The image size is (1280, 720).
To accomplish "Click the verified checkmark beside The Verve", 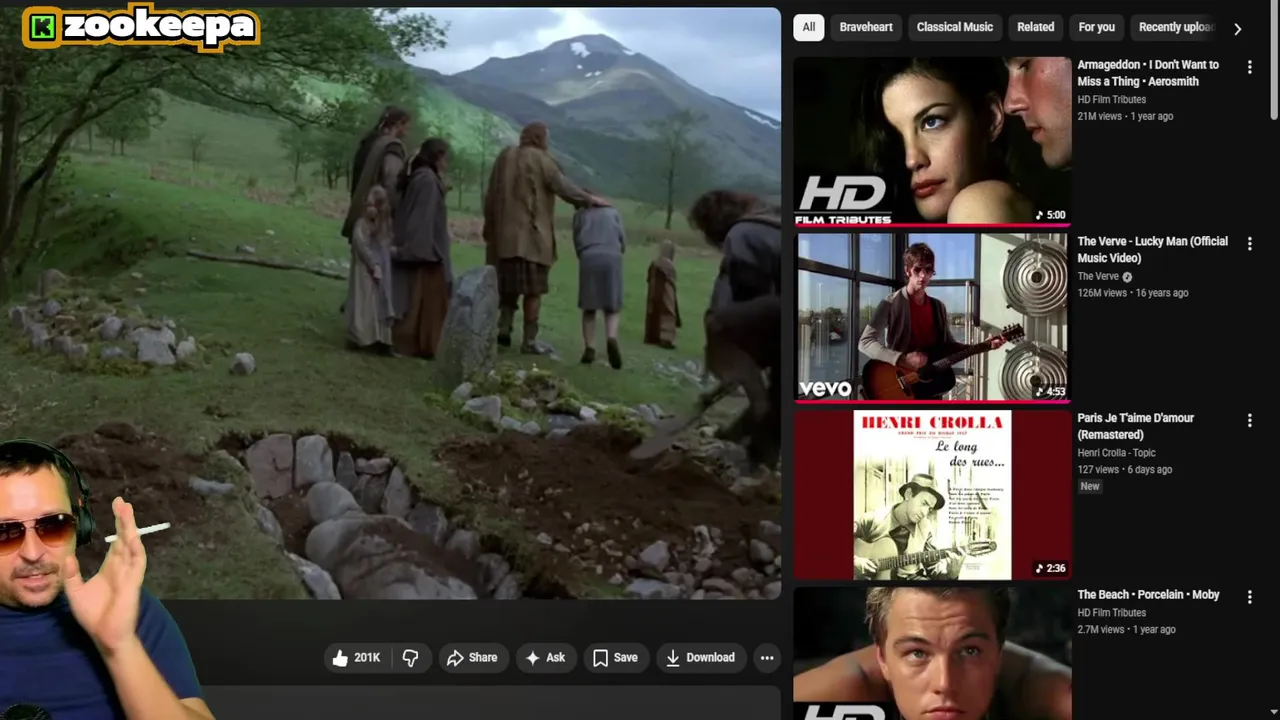I will pos(1127,277).
